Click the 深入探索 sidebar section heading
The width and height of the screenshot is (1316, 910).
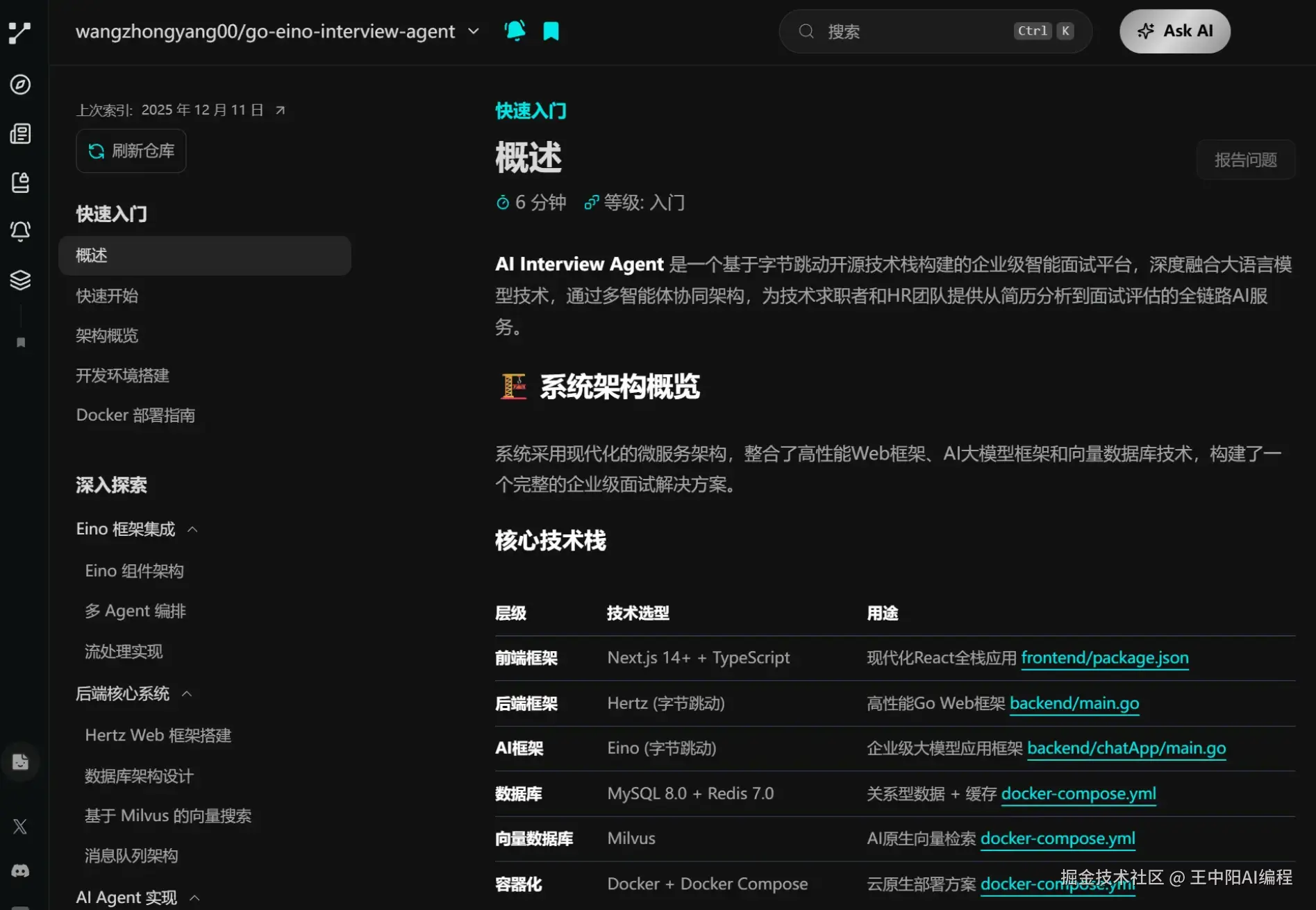(111, 485)
